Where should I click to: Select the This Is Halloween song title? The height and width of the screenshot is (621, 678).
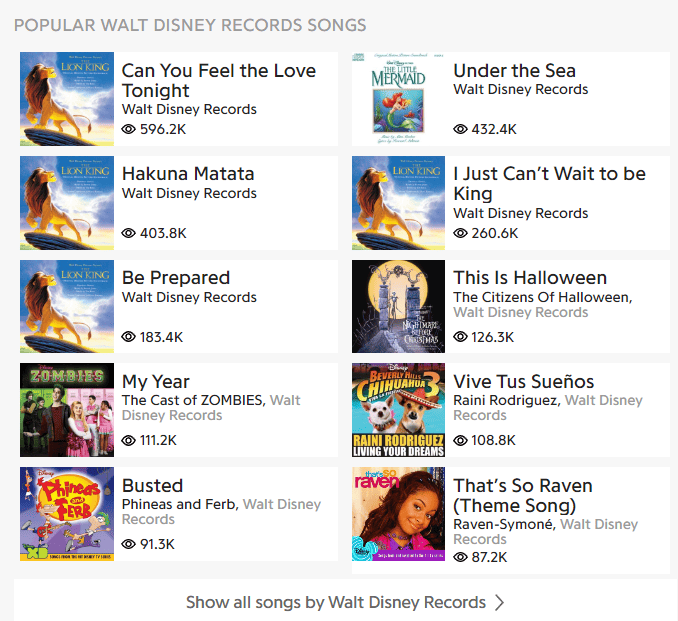pos(530,278)
